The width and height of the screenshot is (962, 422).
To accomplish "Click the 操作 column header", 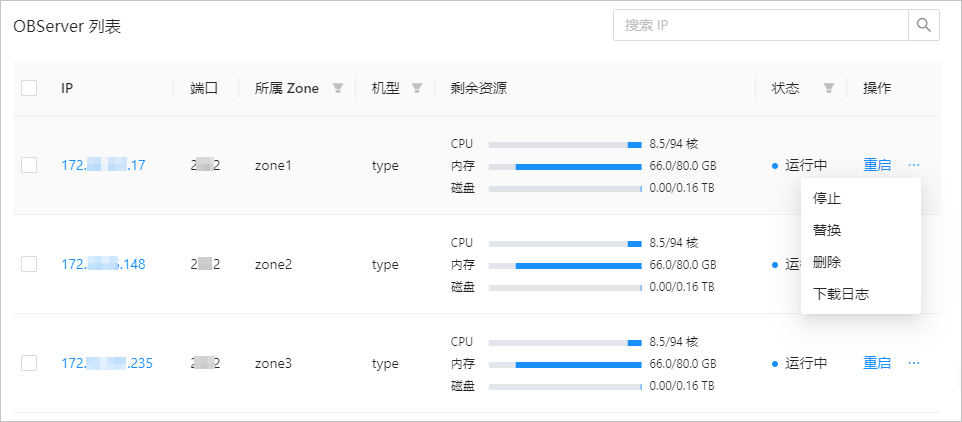I will coord(877,88).
